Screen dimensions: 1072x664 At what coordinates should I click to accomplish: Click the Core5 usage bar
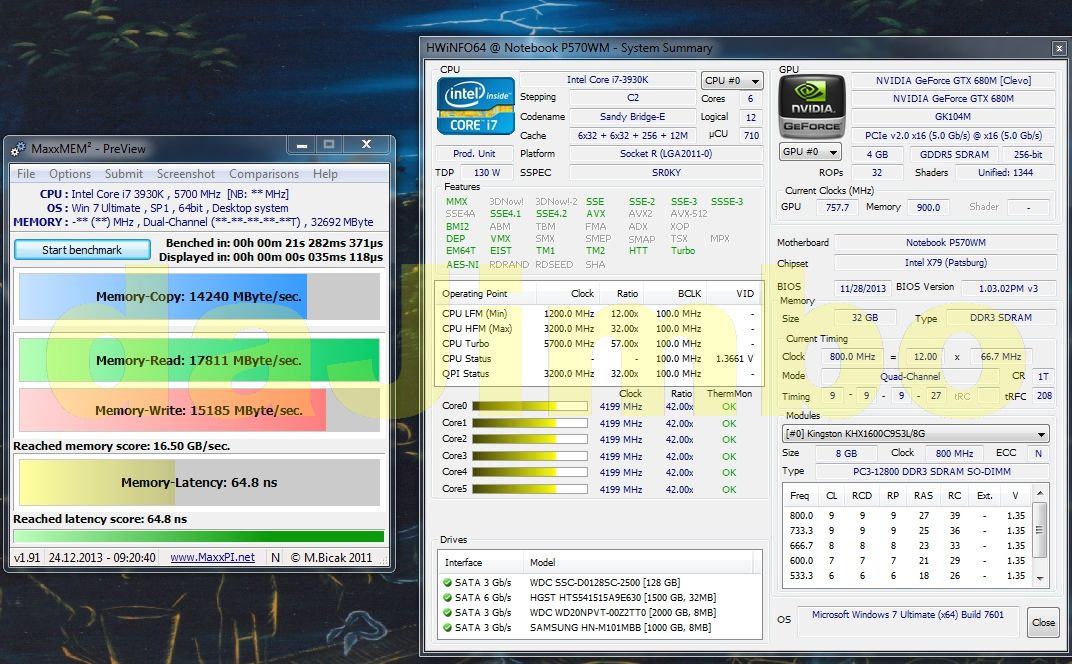tap(530, 489)
